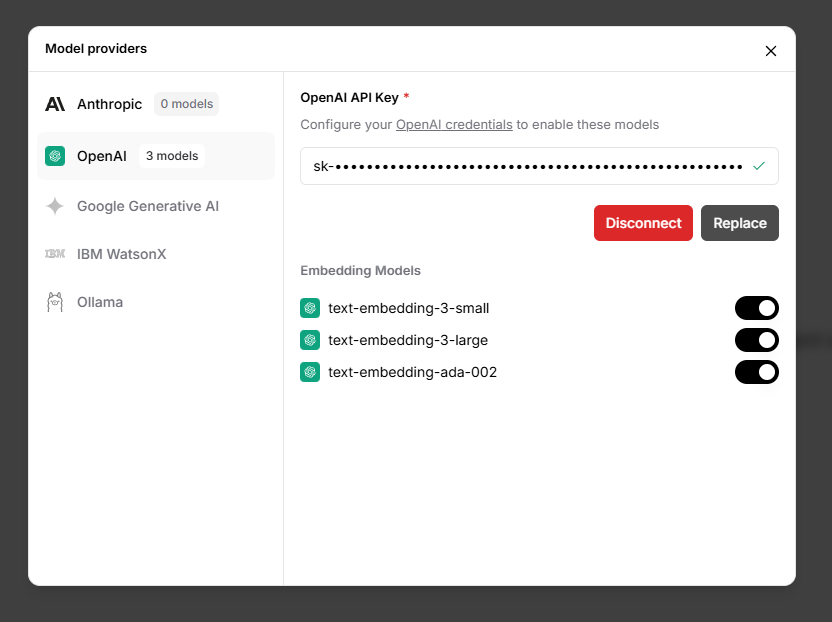Viewport: 832px width, 622px height.
Task: Select the OpenAI provider entry
Action: [156, 156]
